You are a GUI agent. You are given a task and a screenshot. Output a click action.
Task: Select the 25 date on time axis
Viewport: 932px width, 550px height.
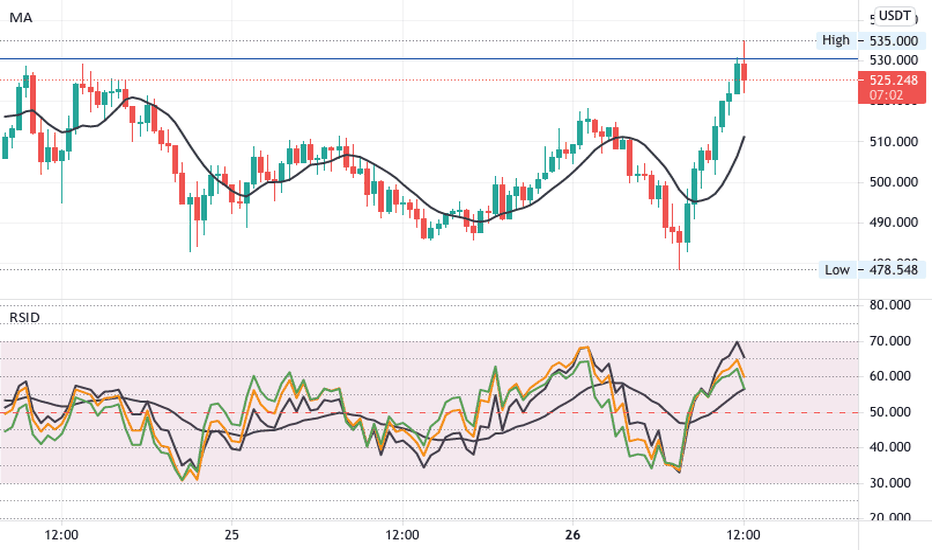point(232,535)
